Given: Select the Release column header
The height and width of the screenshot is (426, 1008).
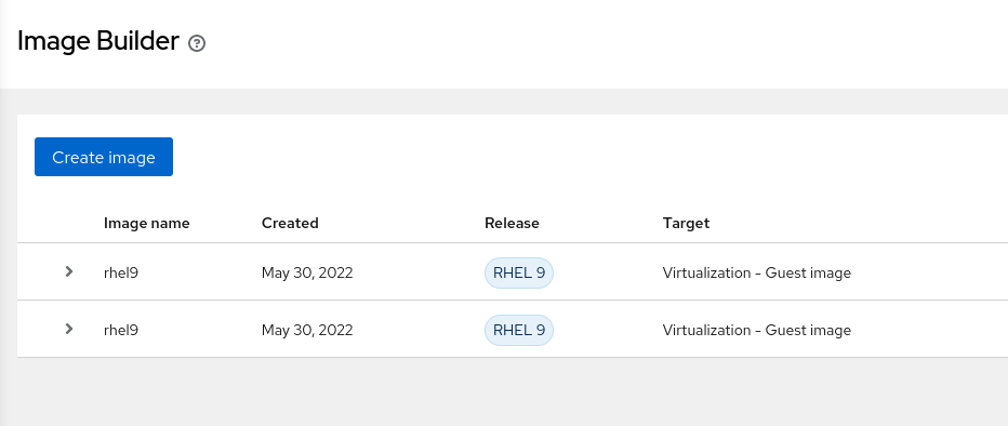Looking at the screenshot, I should coord(512,223).
